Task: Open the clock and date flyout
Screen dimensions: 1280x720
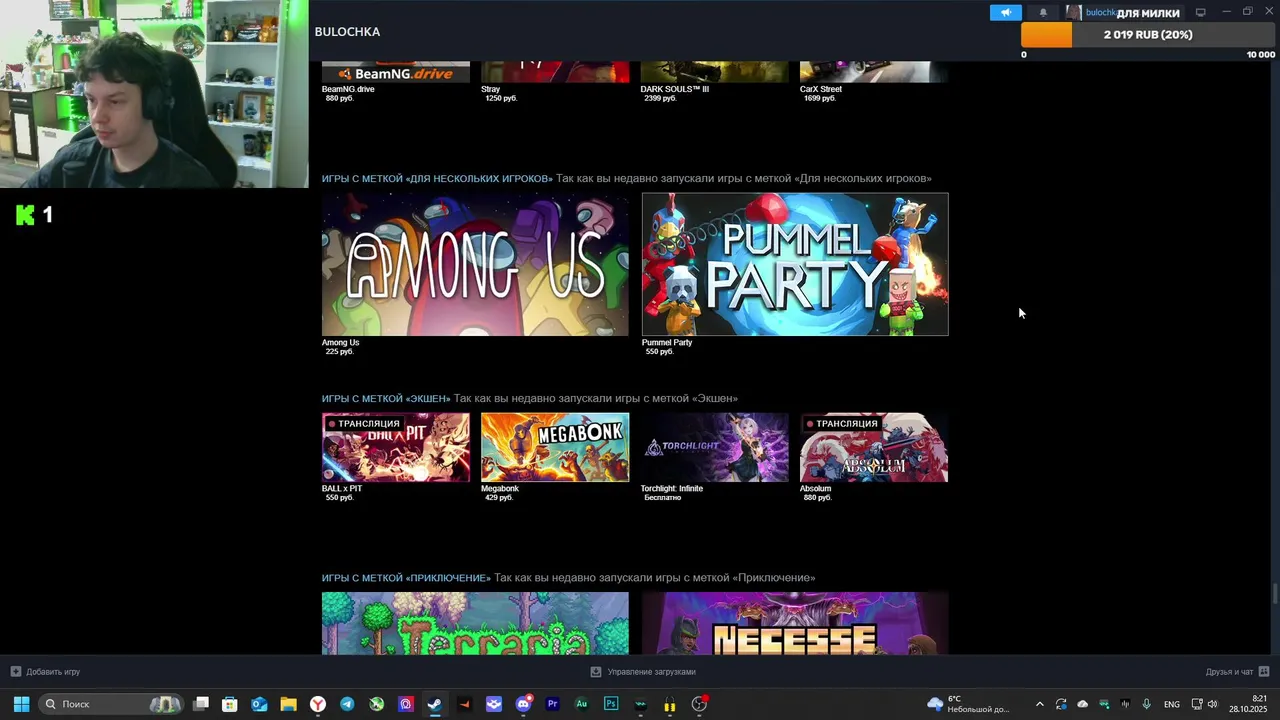Action: click(x=1249, y=704)
